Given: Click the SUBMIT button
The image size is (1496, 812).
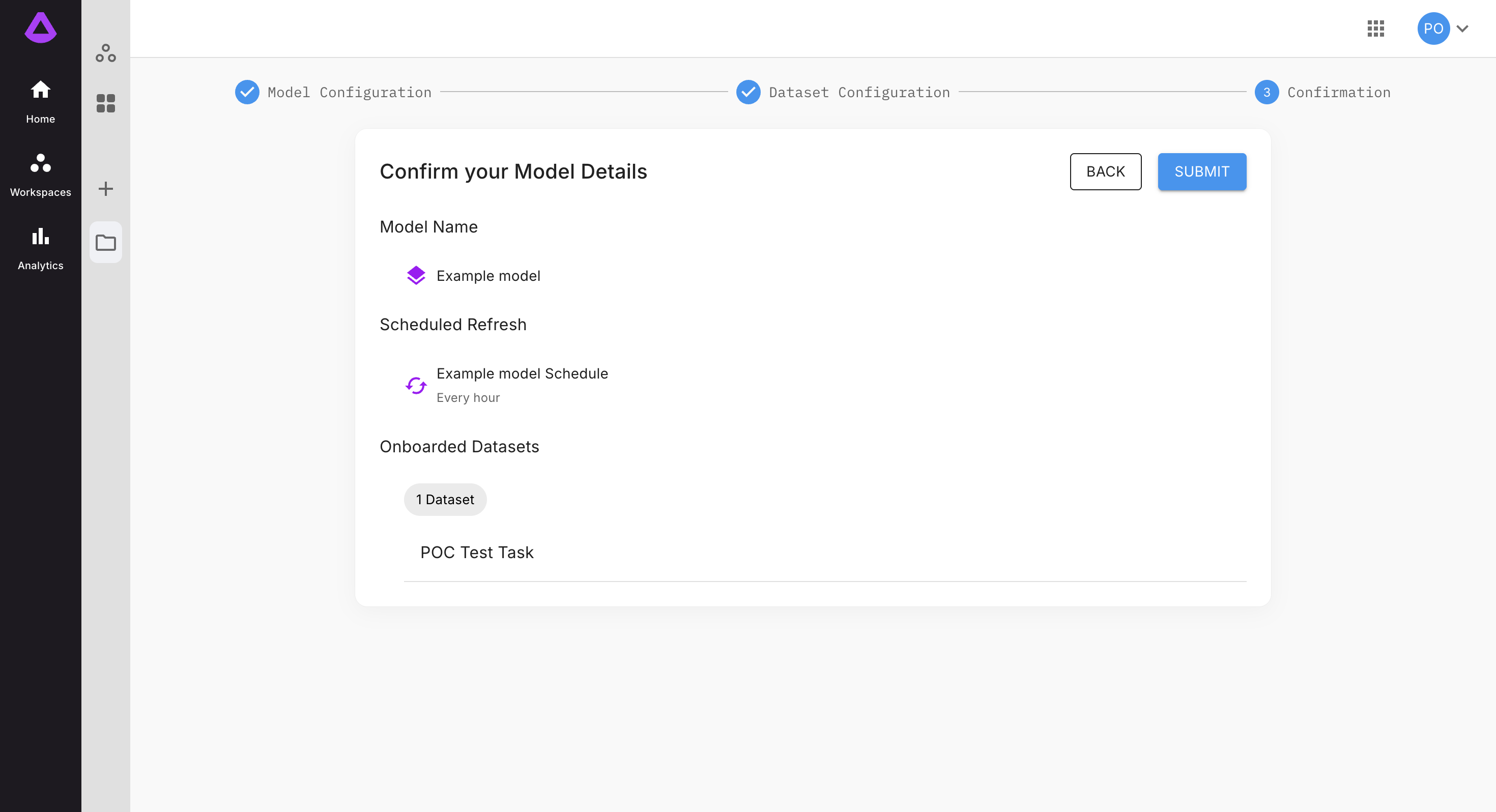Looking at the screenshot, I should point(1201,172).
